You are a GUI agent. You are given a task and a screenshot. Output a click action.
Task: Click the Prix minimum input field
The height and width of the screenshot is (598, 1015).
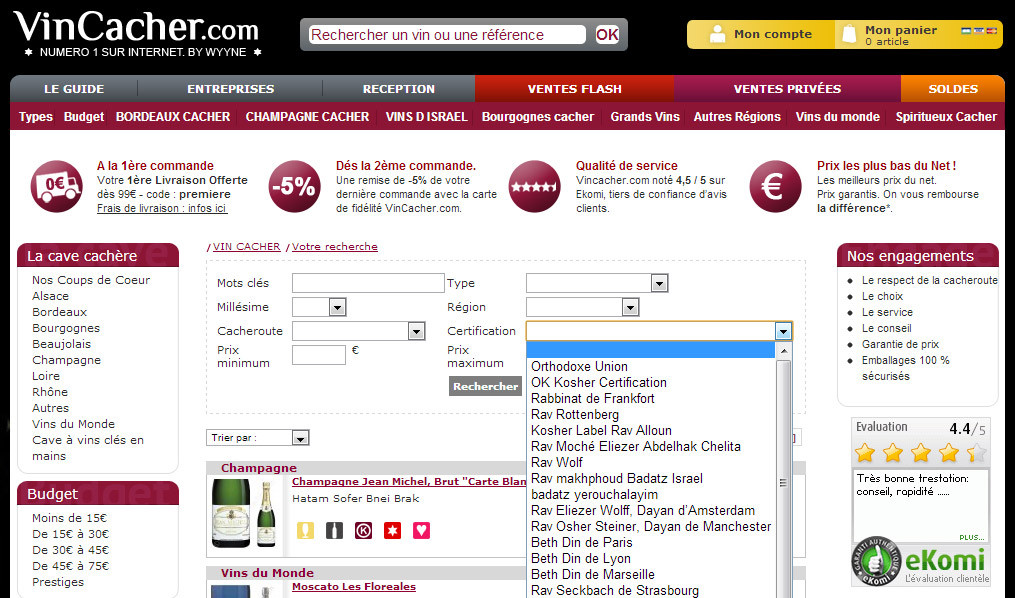(319, 355)
